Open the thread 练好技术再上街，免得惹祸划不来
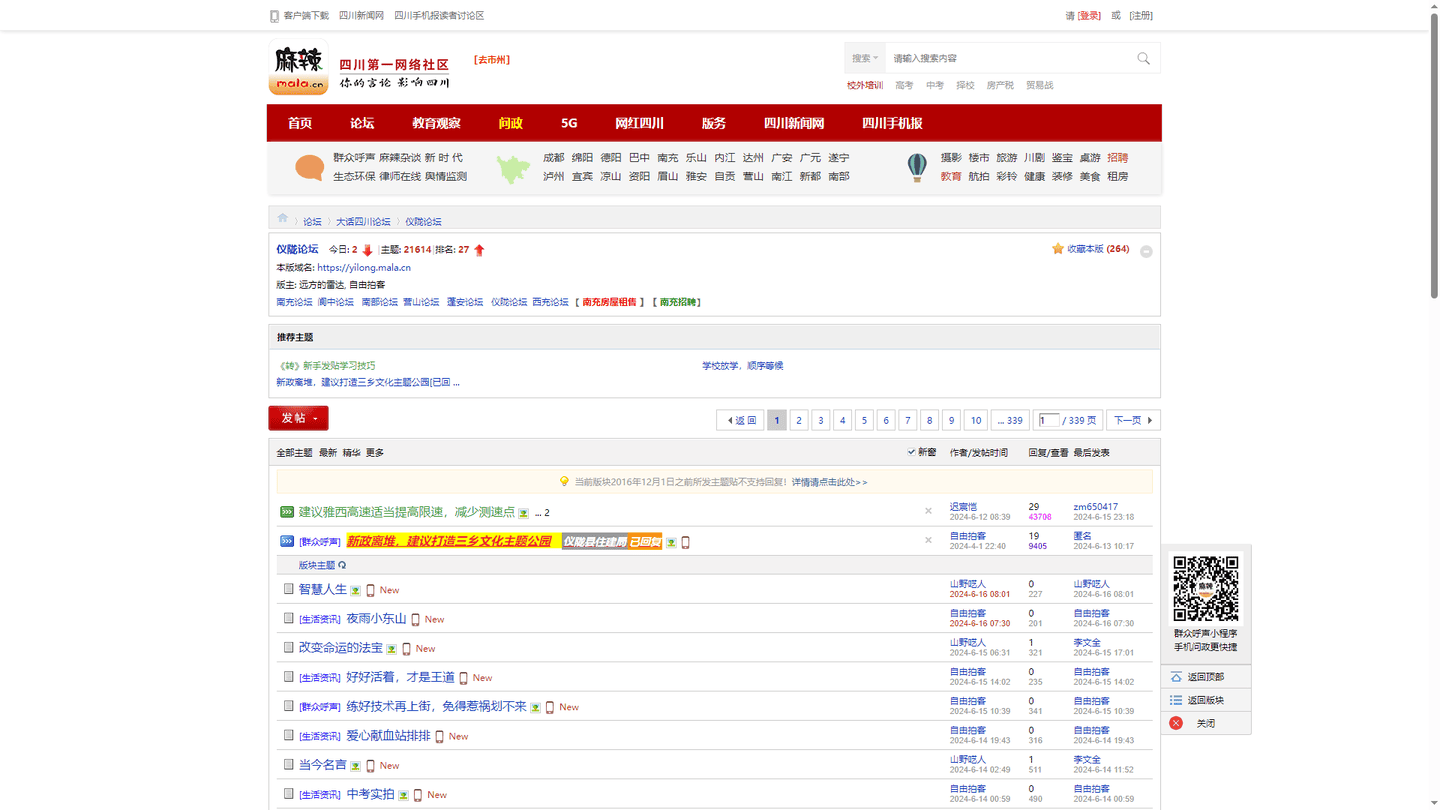This screenshot has width=1440, height=810. tap(436, 706)
